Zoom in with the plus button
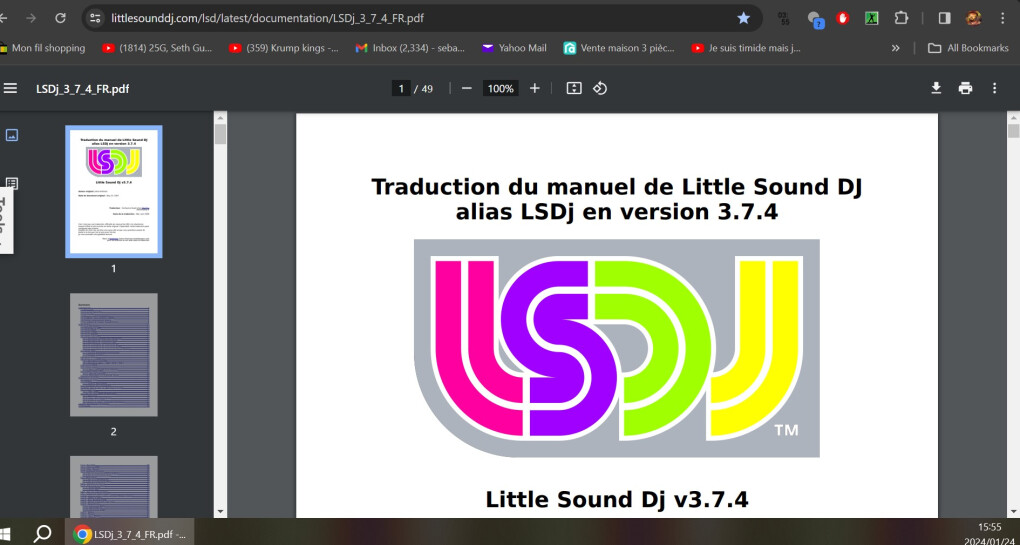Viewport: 1020px width, 545px height. pos(535,88)
